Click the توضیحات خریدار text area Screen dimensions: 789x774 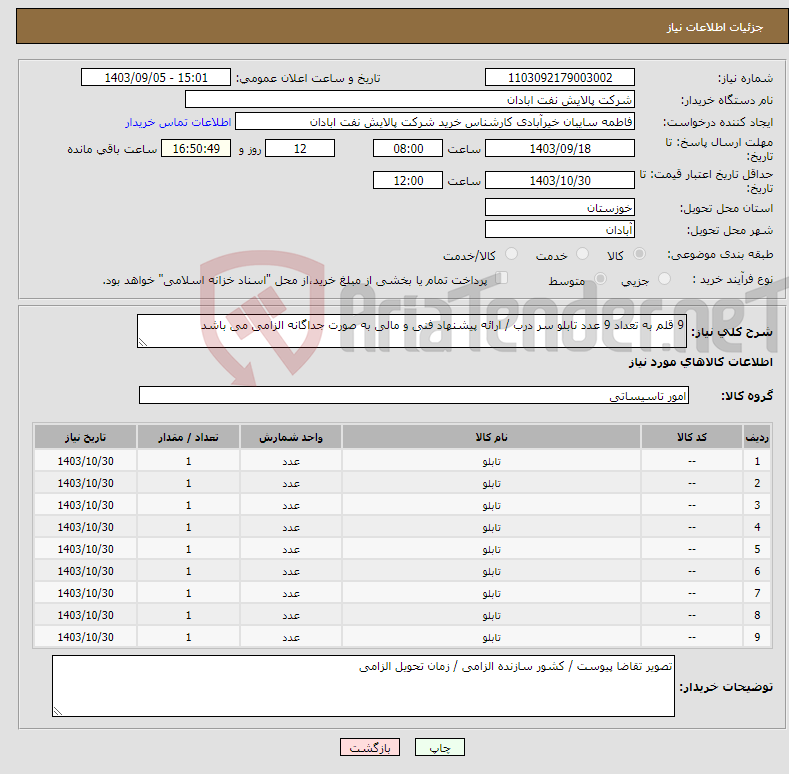click(x=363, y=686)
